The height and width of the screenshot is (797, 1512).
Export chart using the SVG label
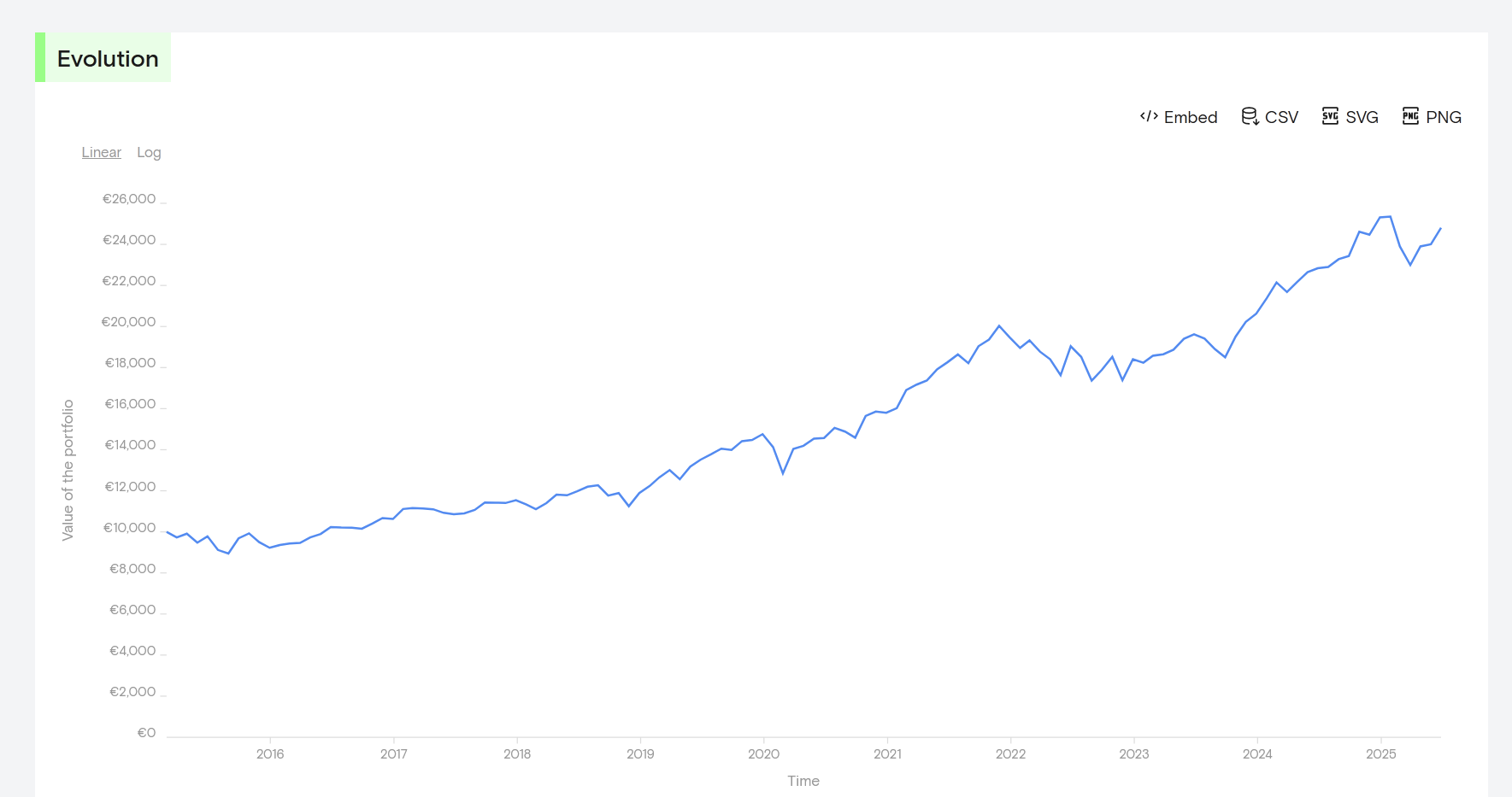(1362, 117)
